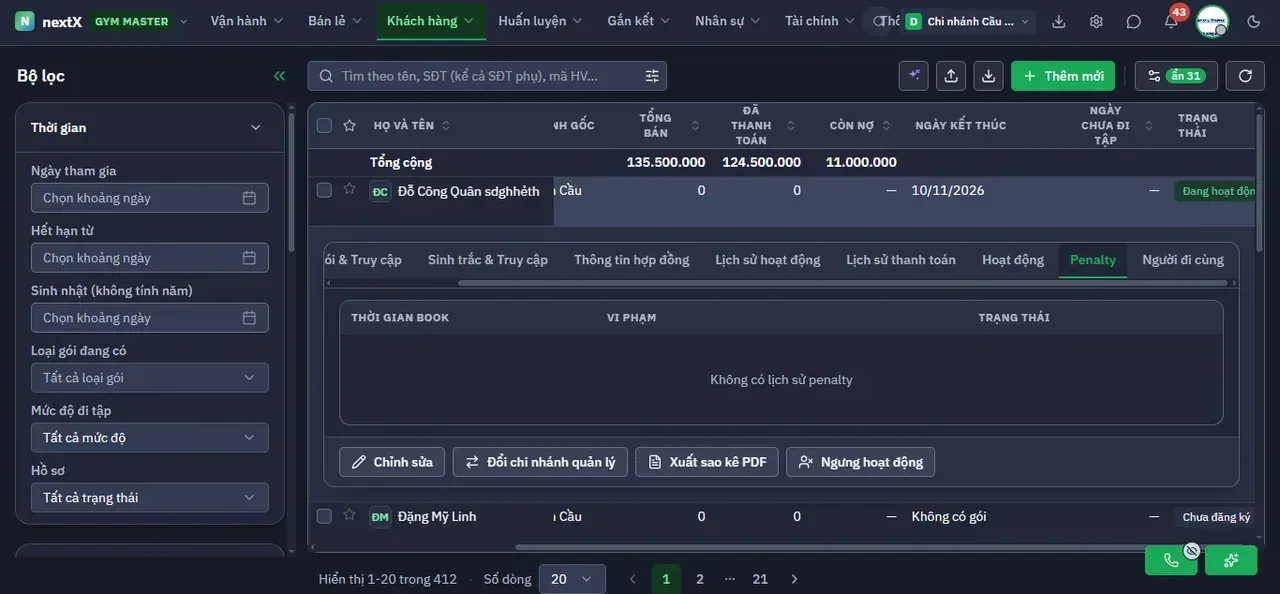Switch to the Thông tin hợp đồng tab

(x=632, y=260)
